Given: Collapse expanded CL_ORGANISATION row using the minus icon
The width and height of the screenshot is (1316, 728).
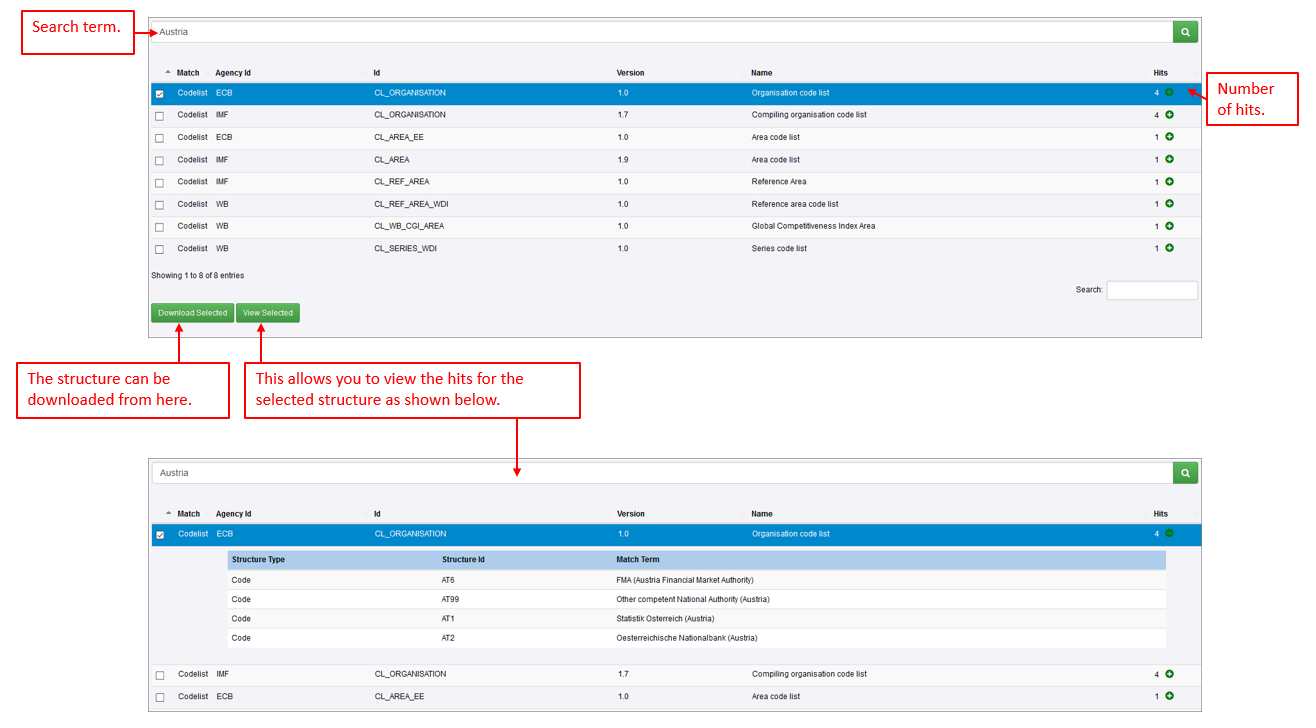Looking at the screenshot, I should [1169, 534].
